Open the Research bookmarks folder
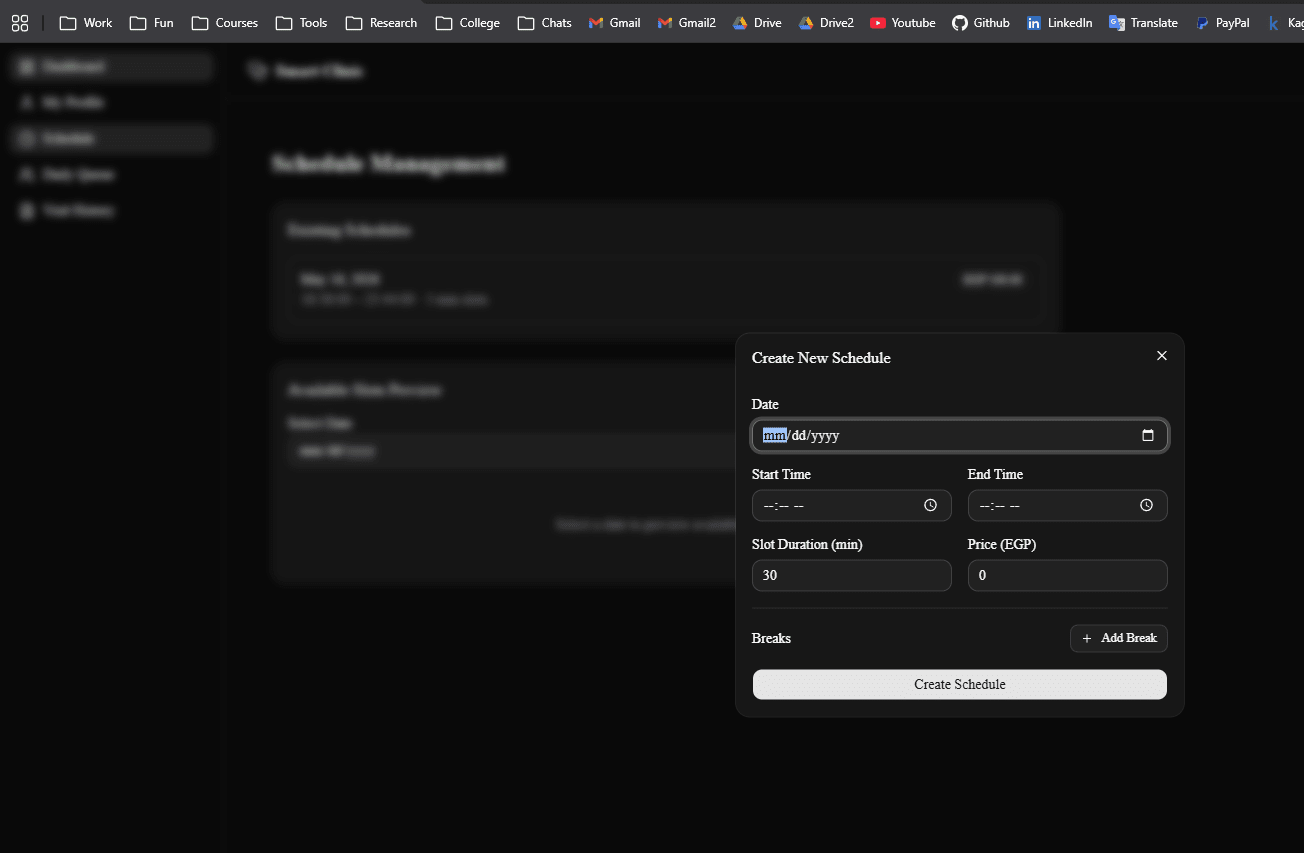 click(x=382, y=23)
